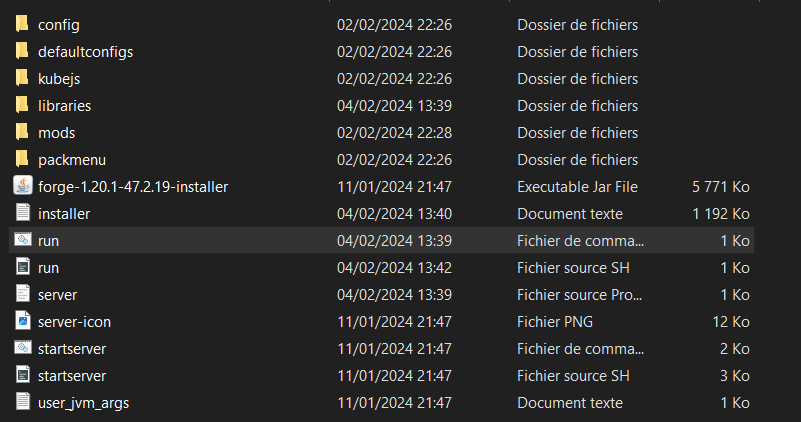This screenshot has width=801, height=422.
Task: Click the config folder icon
Action: [22, 24]
